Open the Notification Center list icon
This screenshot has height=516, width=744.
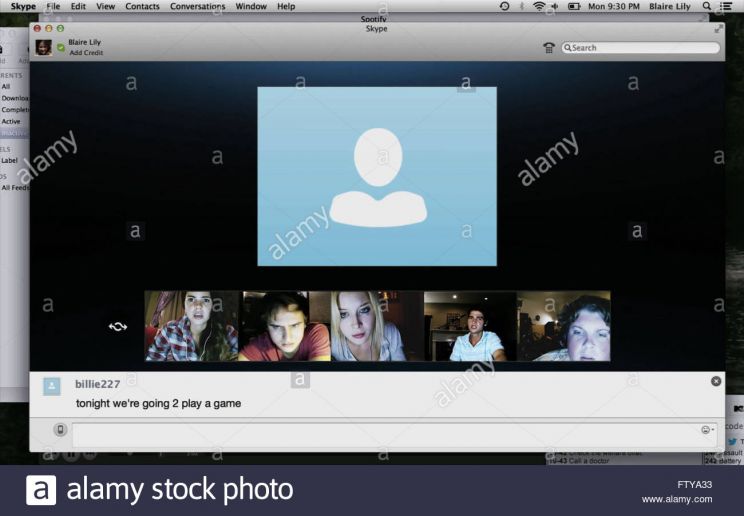(725, 6)
